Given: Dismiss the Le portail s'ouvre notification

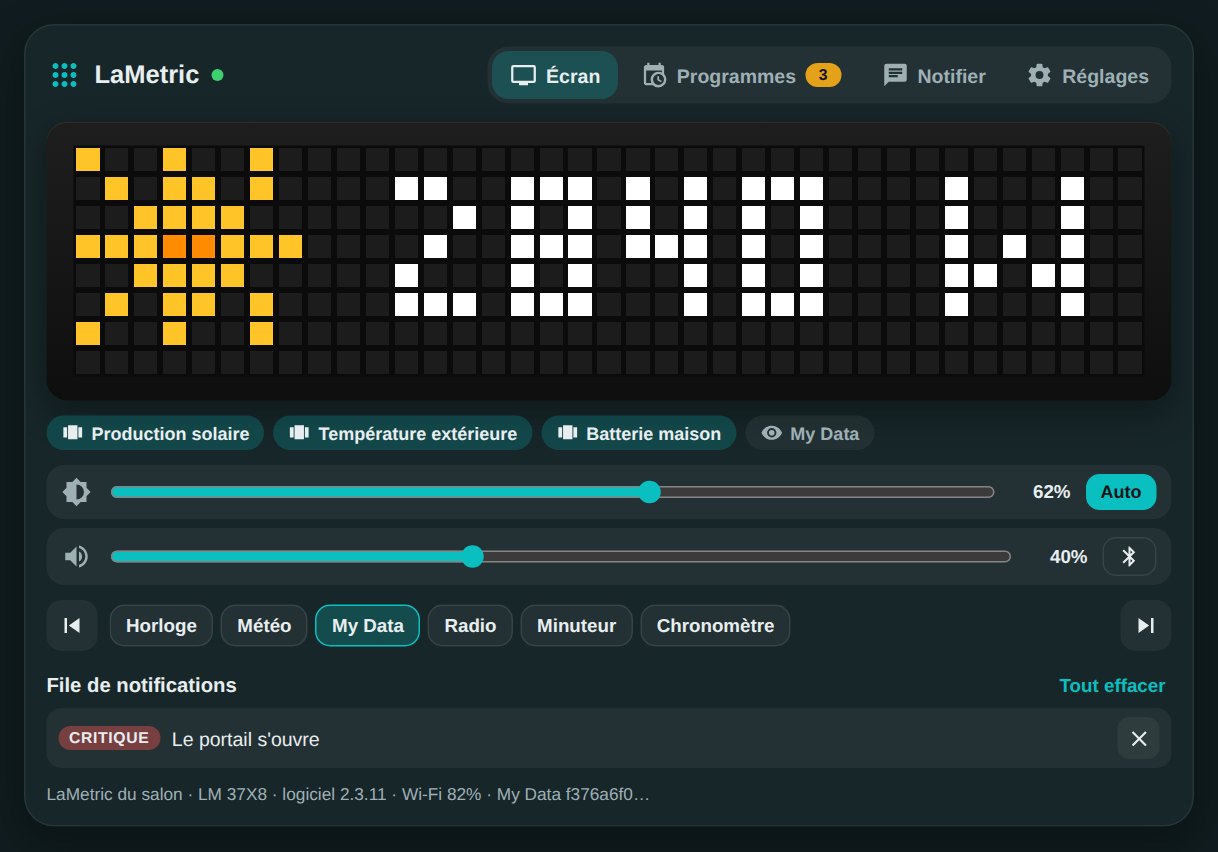Looking at the screenshot, I should [1138, 739].
